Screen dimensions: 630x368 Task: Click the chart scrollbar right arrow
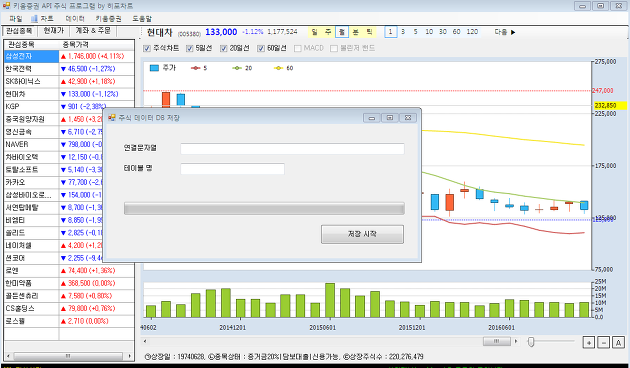point(516,341)
